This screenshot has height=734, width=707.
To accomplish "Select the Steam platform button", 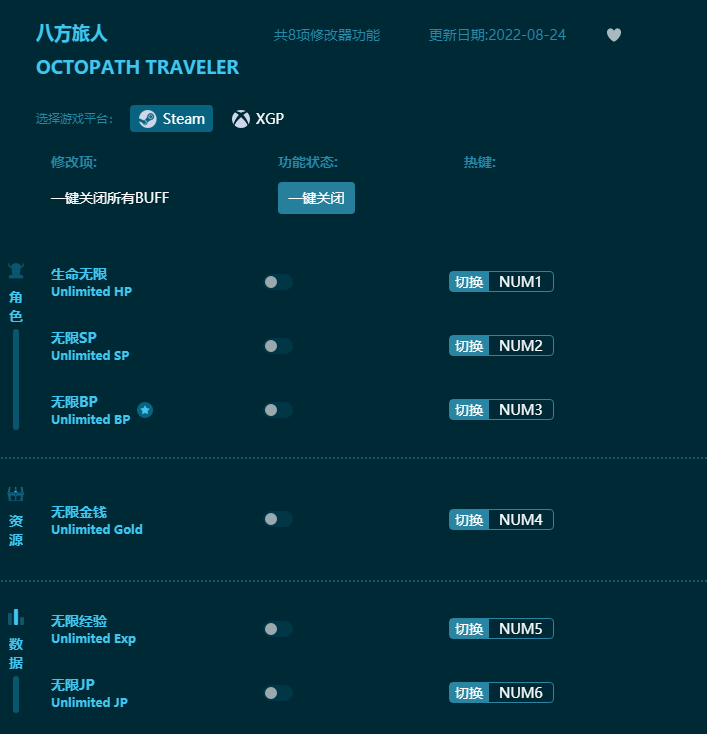I will click(171, 118).
